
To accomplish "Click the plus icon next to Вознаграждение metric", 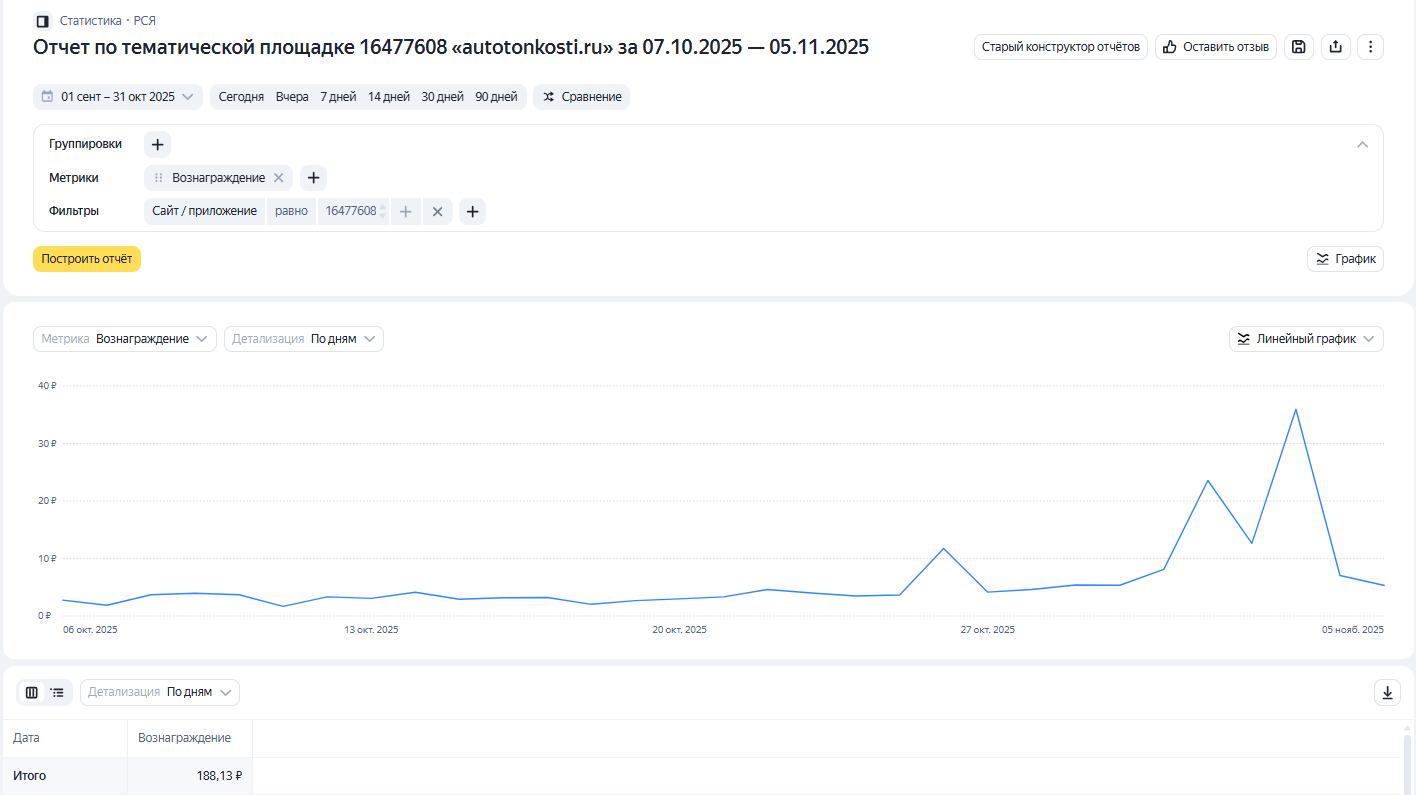I will [313, 178].
